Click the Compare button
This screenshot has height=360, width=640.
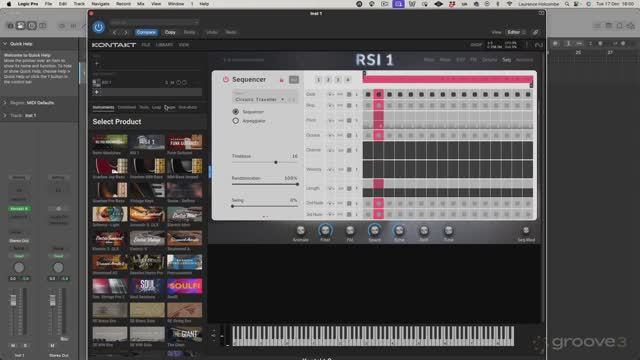coord(146,32)
